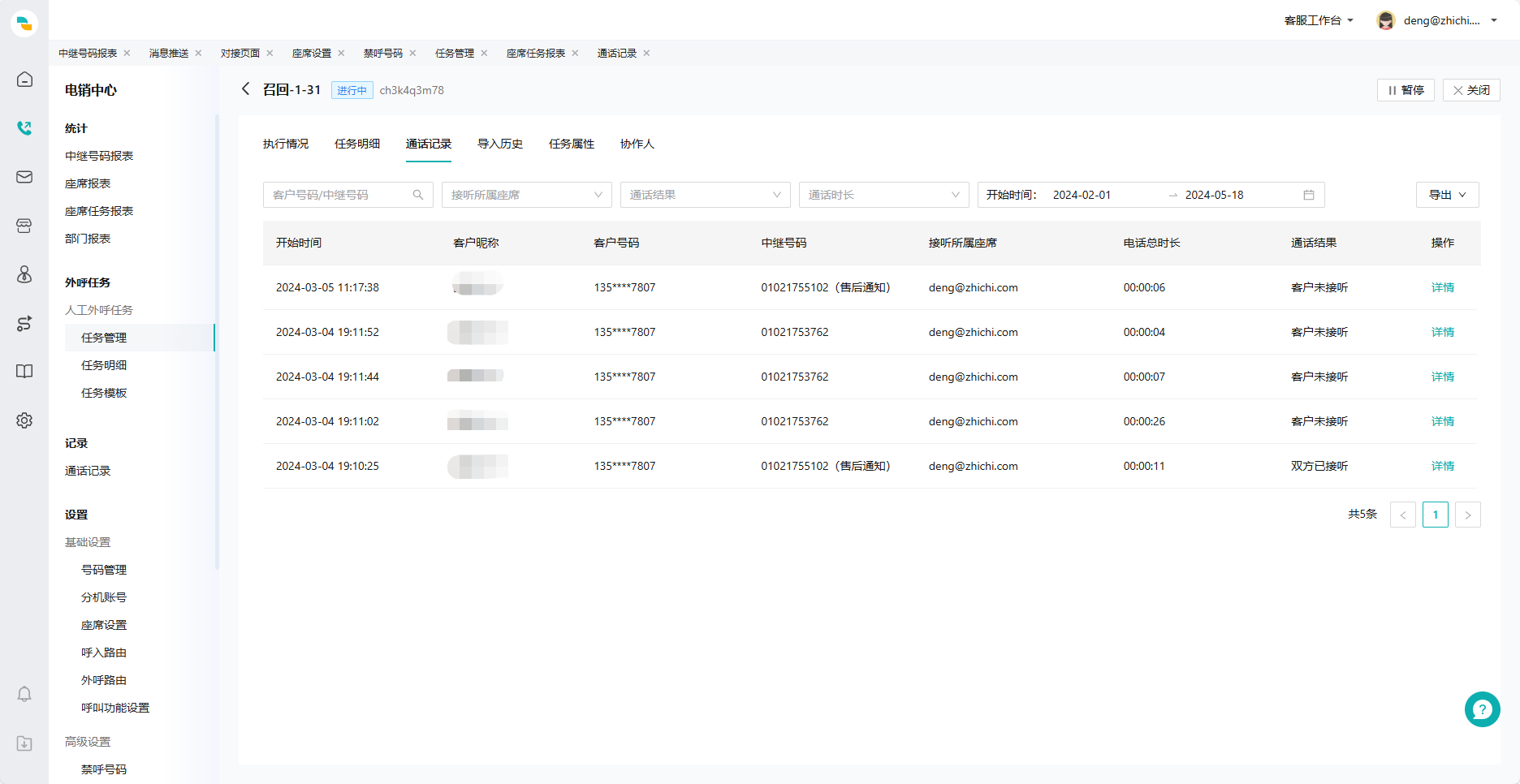
Task: Close the 任务管理 tab
Action: tap(484, 54)
